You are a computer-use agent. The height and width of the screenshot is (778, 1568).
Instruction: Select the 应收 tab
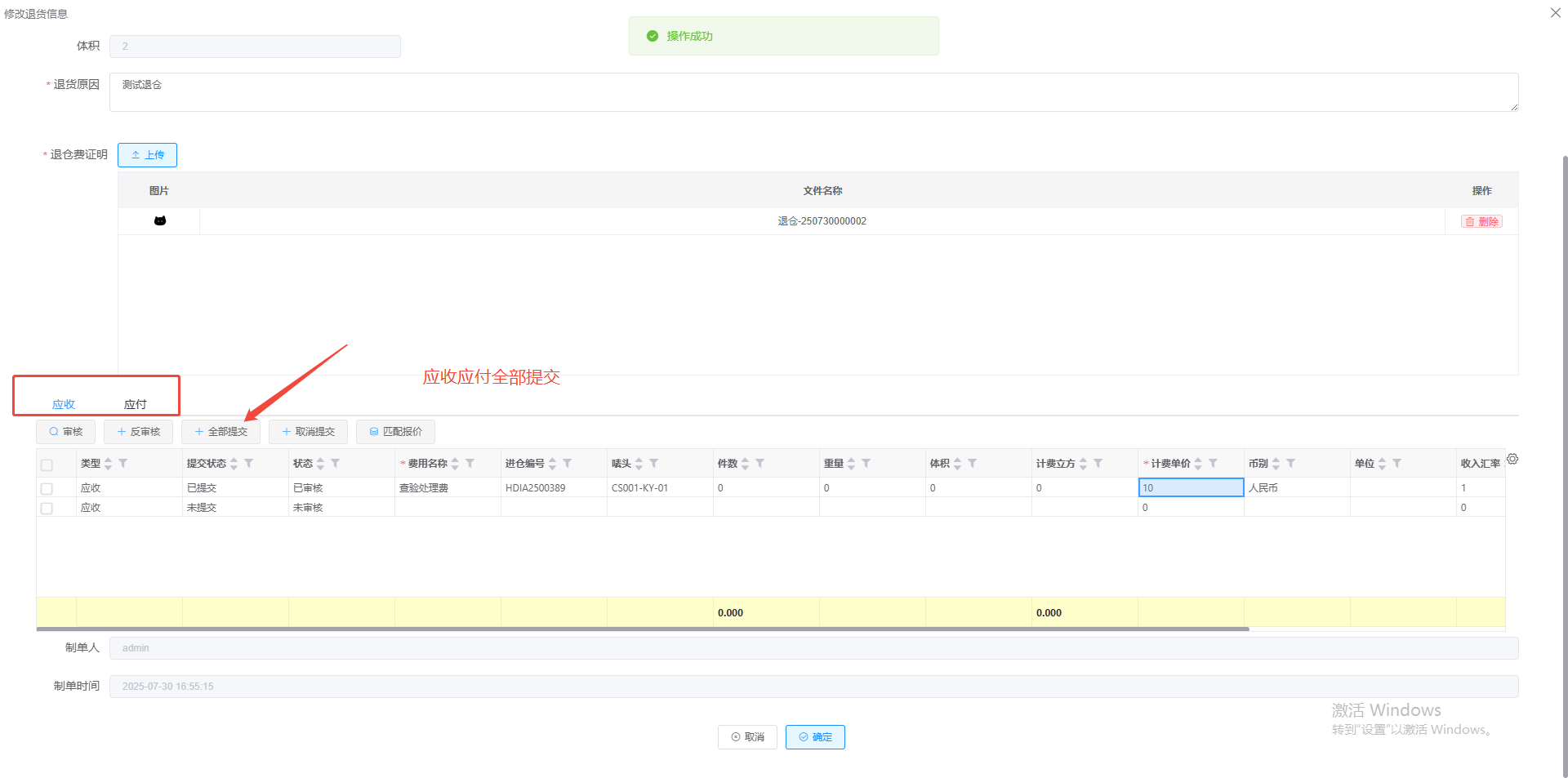click(x=64, y=404)
